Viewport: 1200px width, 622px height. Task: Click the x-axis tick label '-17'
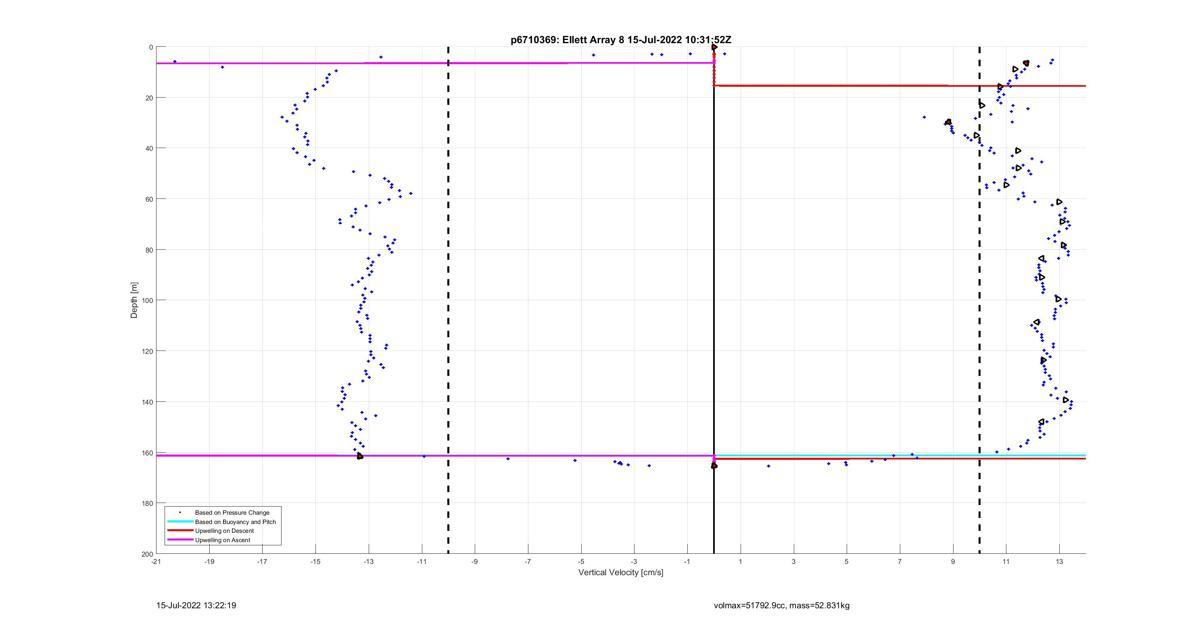(x=262, y=562)
